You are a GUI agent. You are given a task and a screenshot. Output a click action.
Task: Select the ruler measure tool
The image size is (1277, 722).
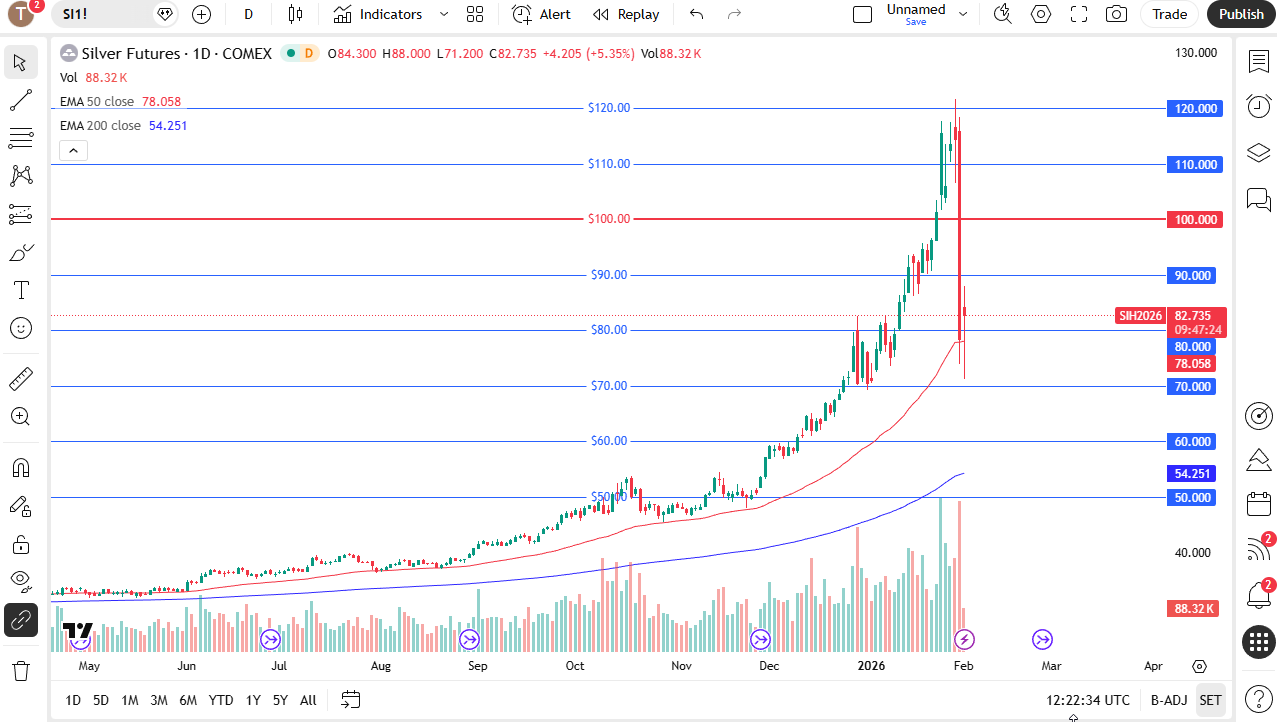20,379
